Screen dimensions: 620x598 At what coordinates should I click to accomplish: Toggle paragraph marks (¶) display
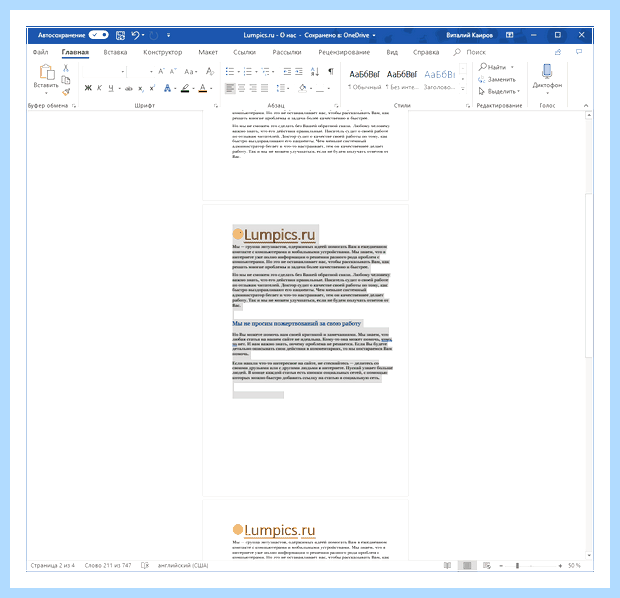pos(331,71)
